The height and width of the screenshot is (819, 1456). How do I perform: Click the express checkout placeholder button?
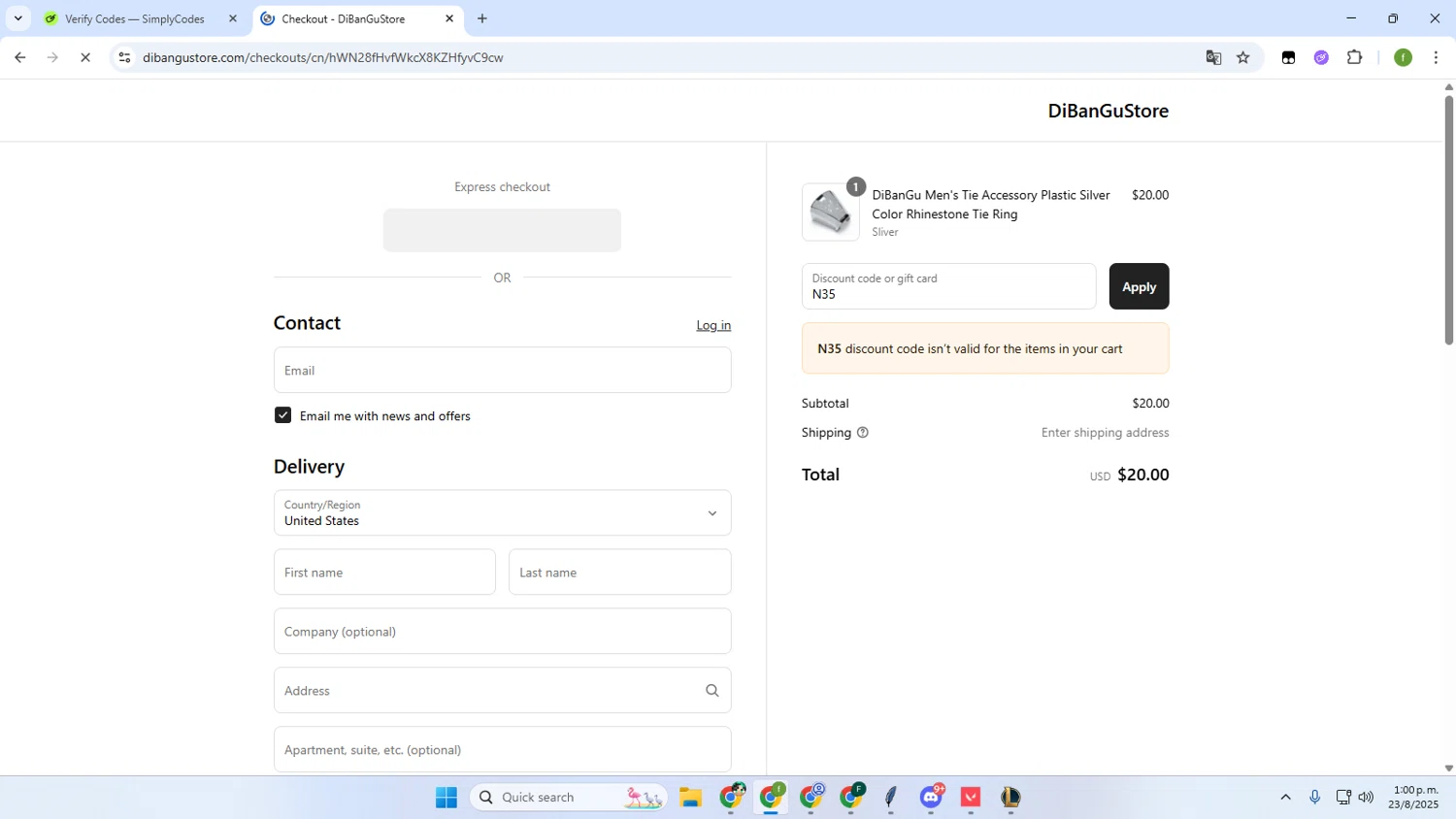click(x=502, y=230)
